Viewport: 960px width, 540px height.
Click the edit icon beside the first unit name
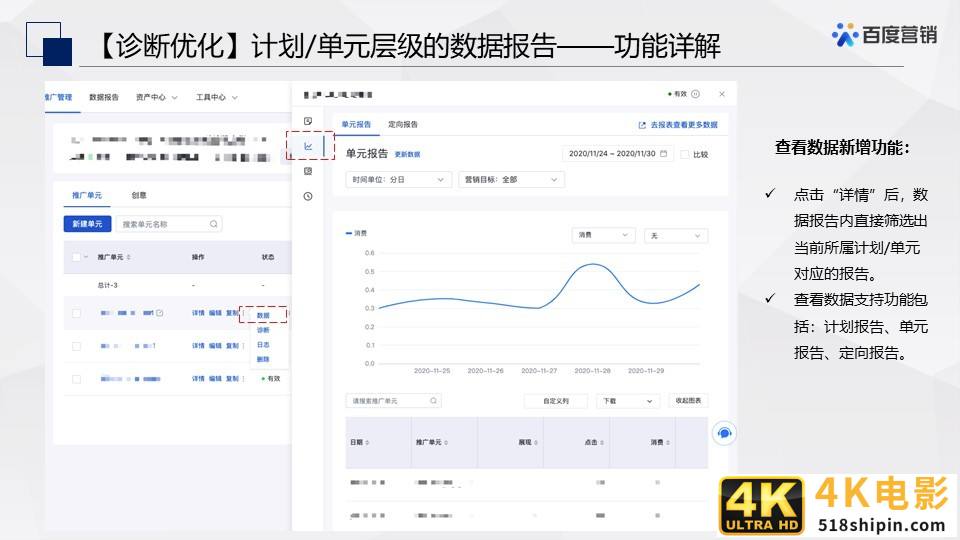click(160, 313)
